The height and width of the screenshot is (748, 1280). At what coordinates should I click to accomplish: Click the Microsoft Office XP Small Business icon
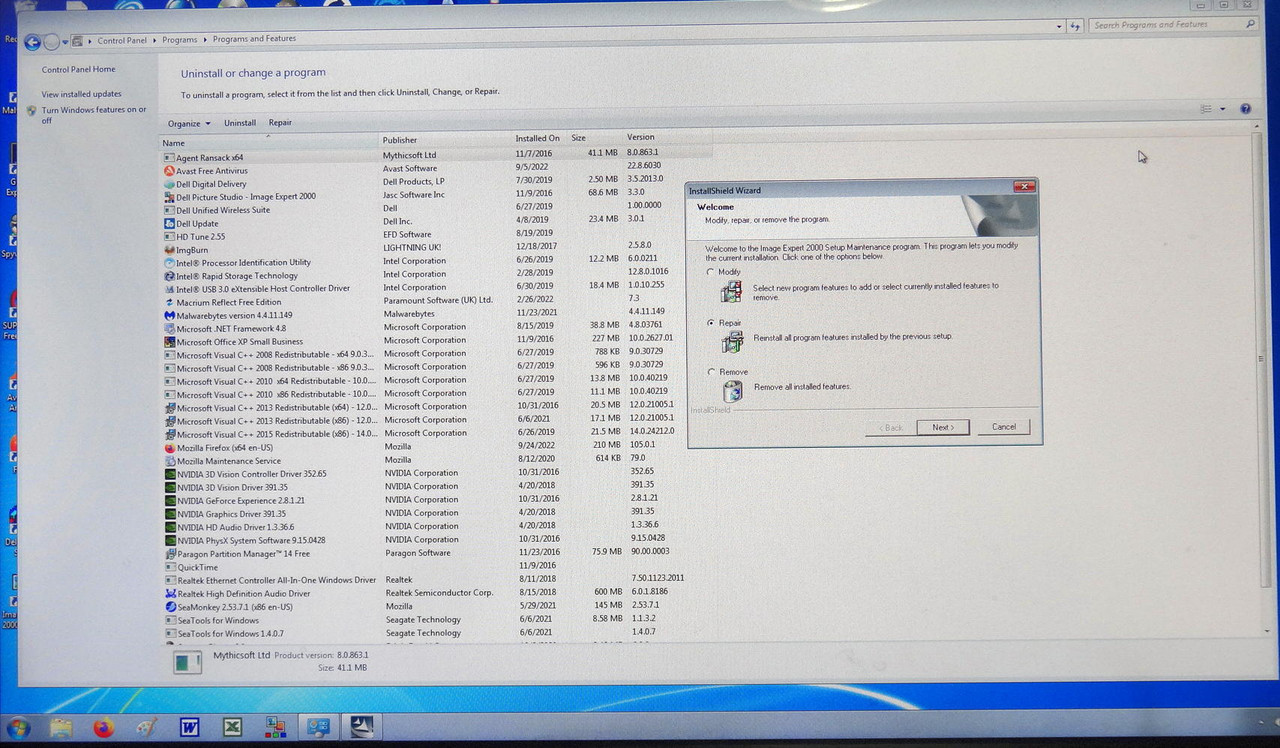click(169, 342)
